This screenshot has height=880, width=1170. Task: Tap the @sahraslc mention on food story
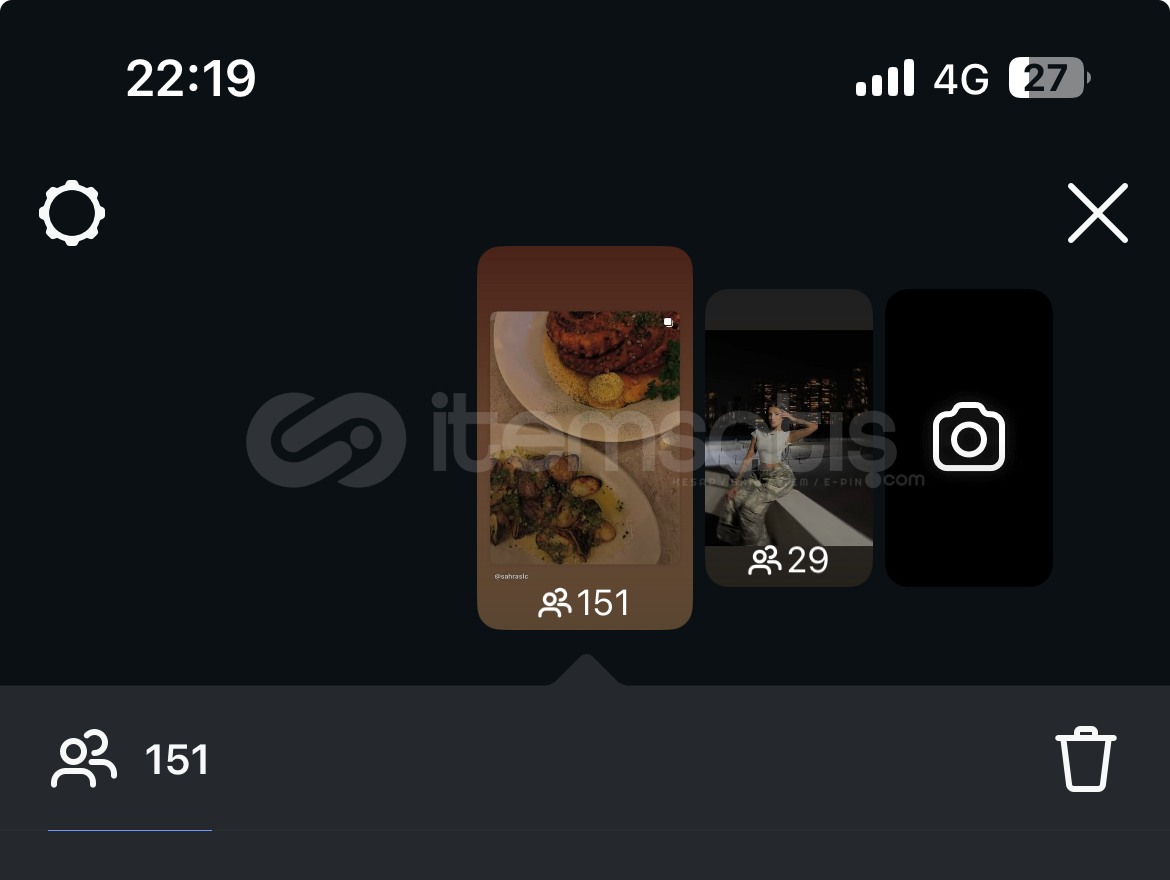click(x=511, y=576)
